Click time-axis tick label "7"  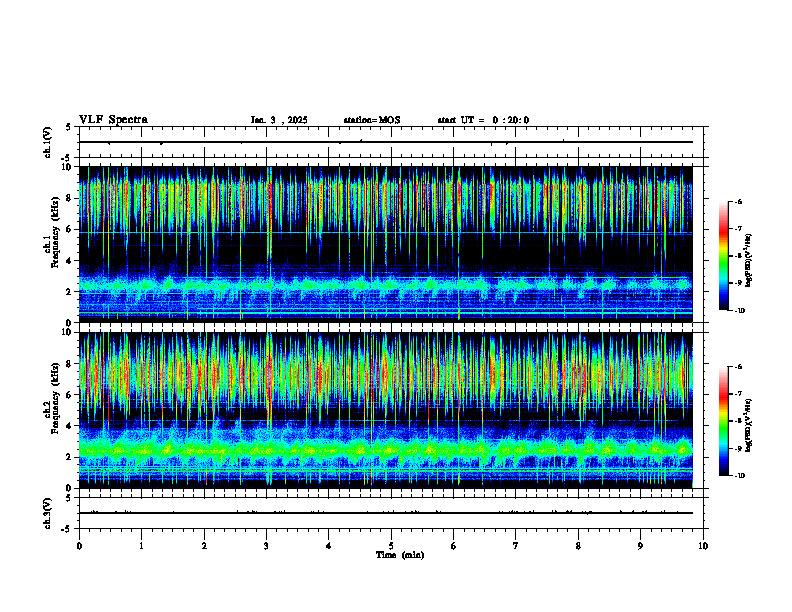click(516, 546)
